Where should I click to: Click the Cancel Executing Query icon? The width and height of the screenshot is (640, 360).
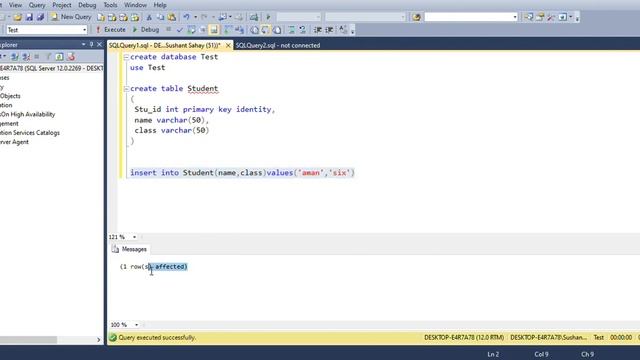pyautogui.click(x=169, y=29)
